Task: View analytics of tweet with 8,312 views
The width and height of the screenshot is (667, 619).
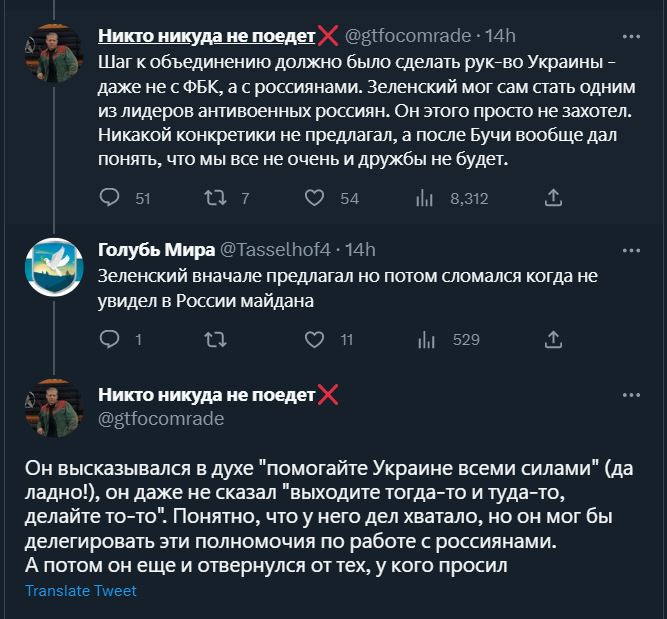Action: pos(423,198)
